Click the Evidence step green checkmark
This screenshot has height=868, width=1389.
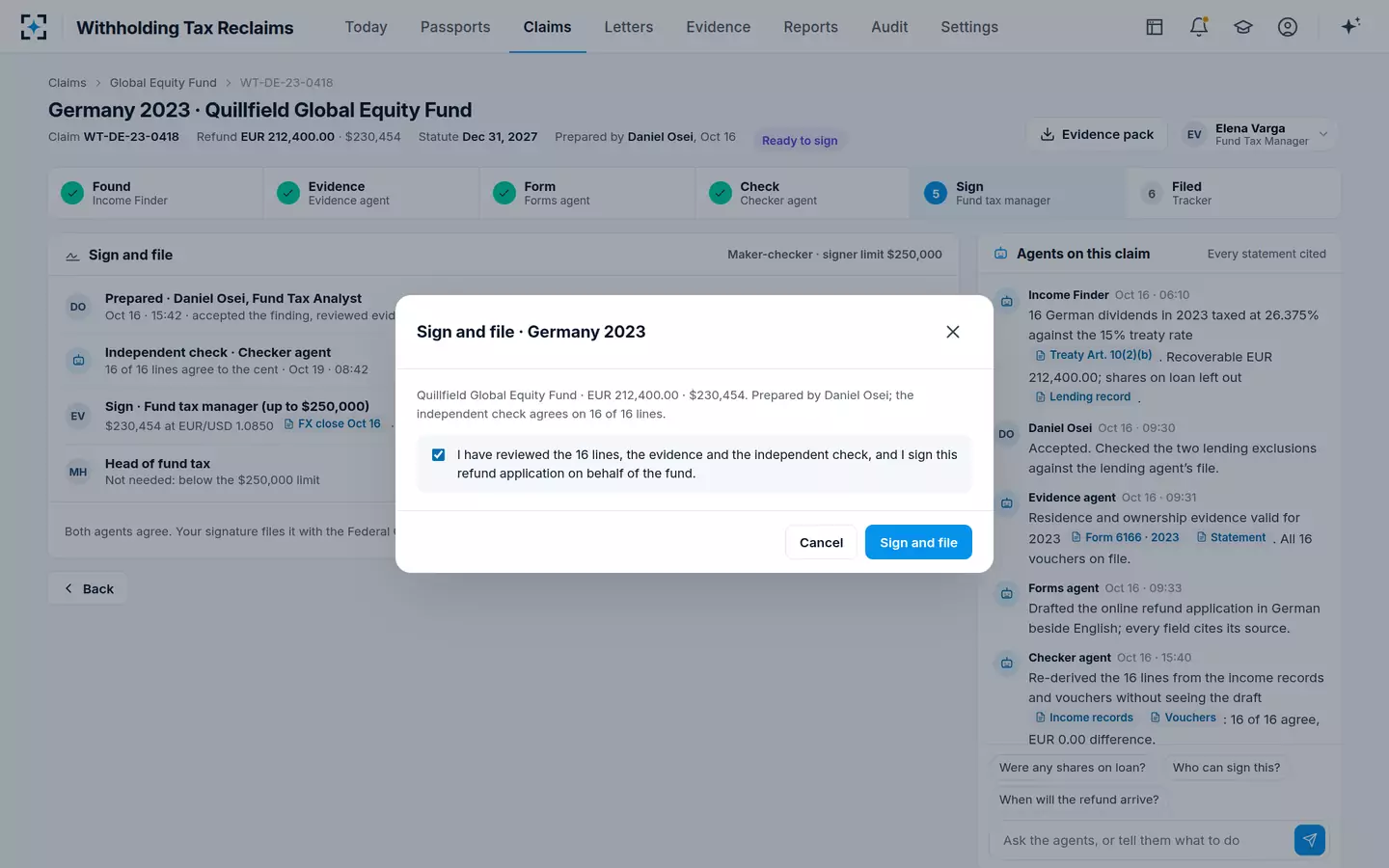288,193
